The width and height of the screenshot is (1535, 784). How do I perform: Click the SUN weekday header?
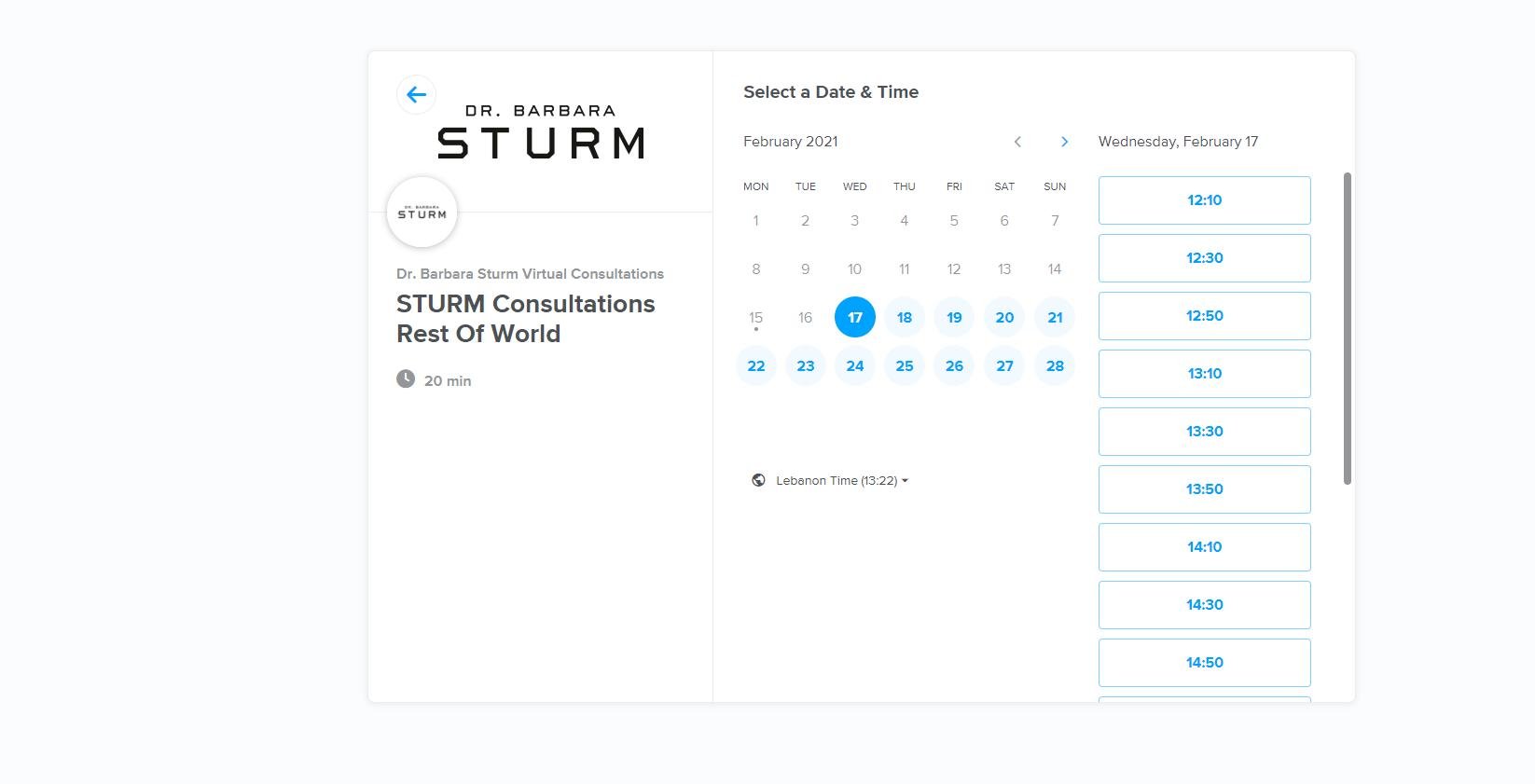click(x=1055, y=186)
